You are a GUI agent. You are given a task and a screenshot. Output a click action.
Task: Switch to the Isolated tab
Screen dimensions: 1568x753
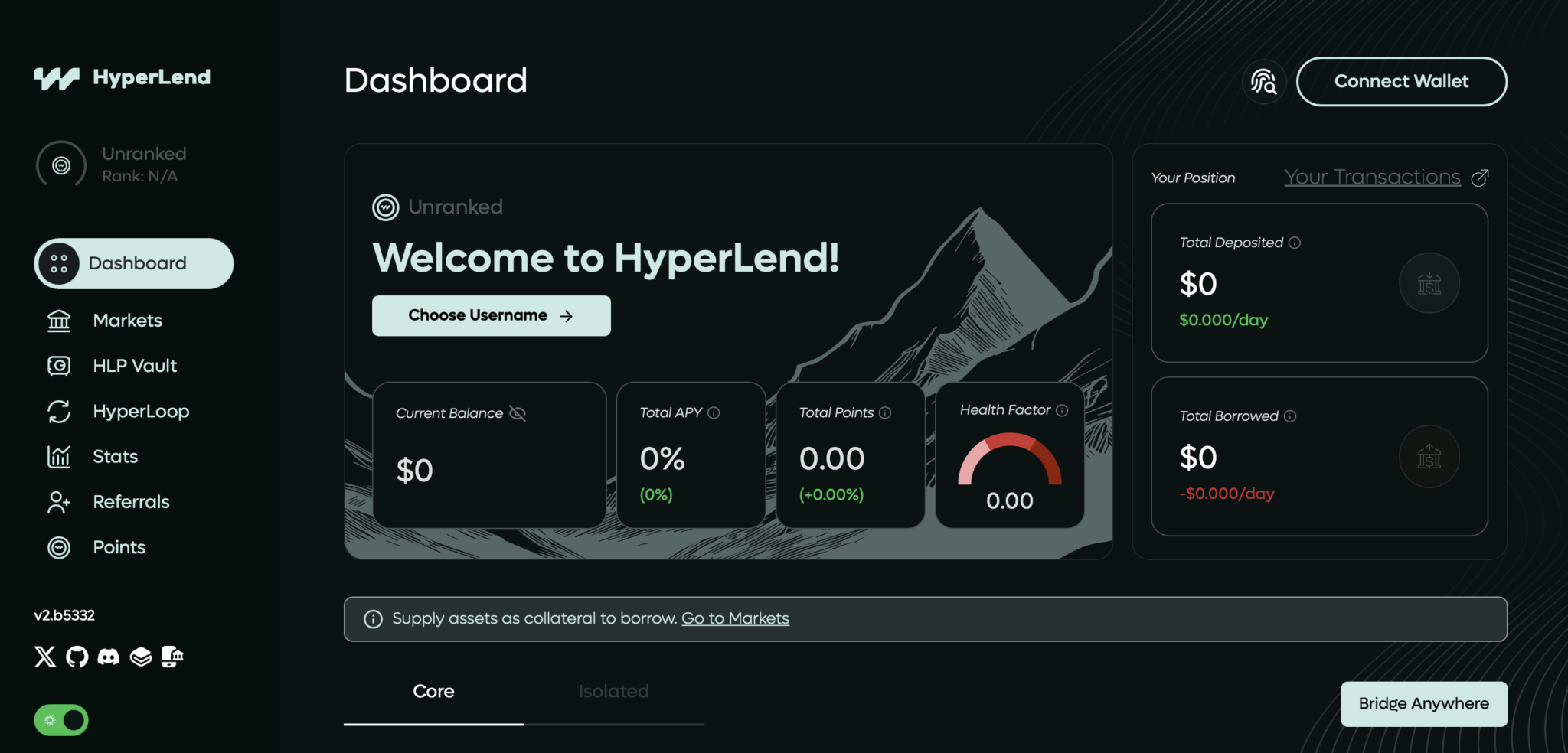point(613,692)
